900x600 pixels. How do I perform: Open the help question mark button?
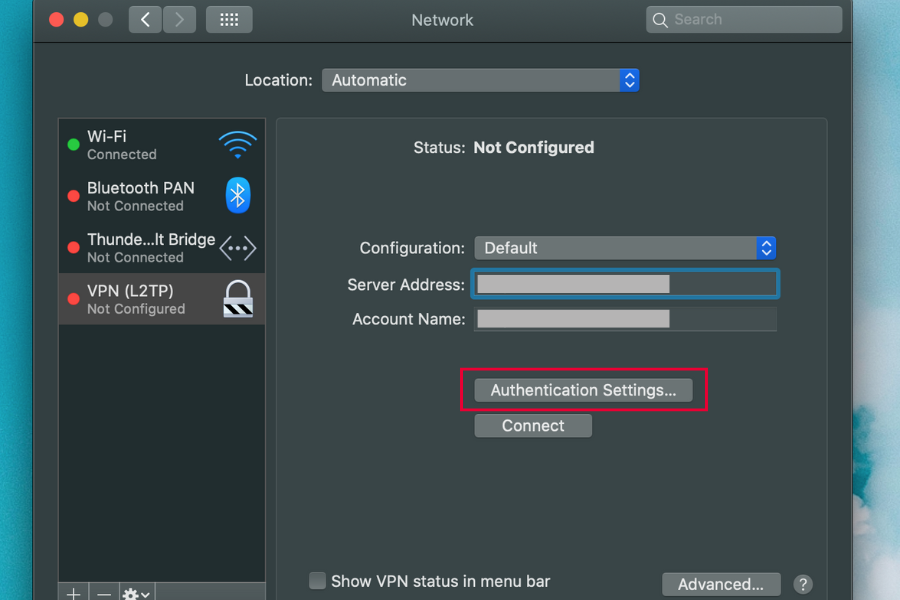tap(802, 585)
